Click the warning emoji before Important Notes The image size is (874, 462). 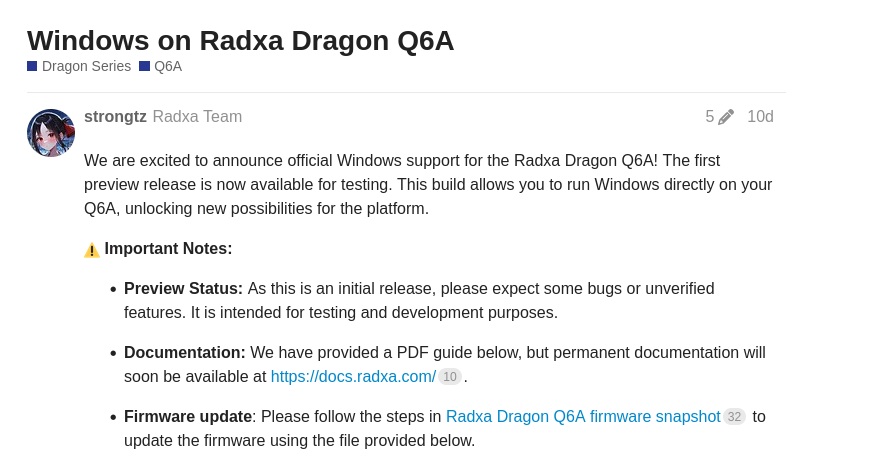pos(92,250)
